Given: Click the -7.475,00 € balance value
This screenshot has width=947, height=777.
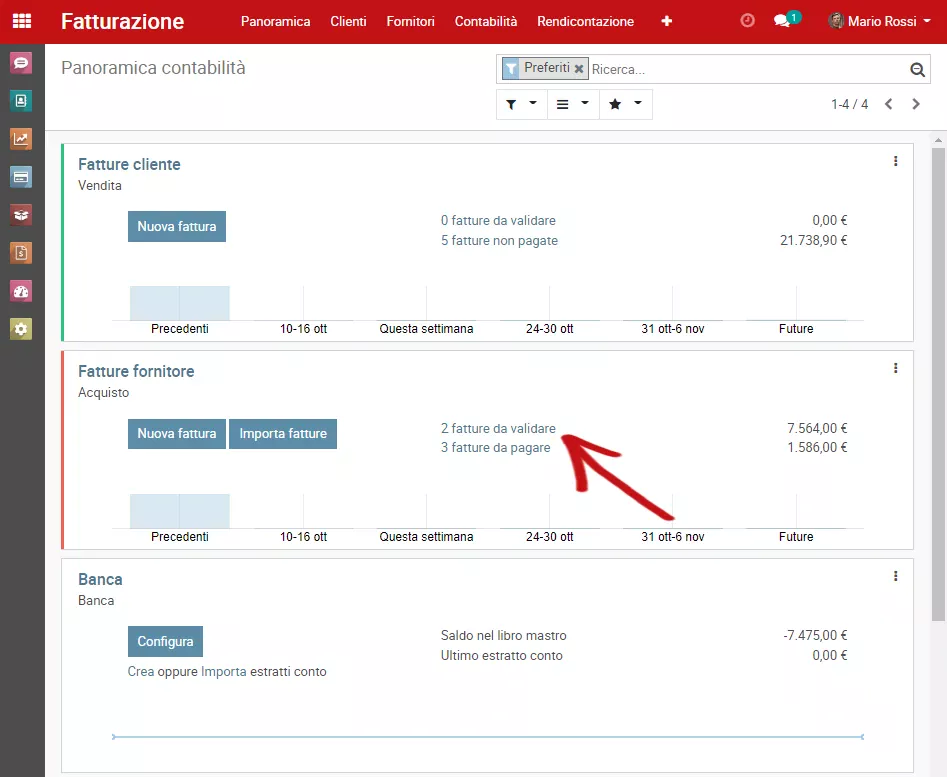Looking at the screenshot, I should 815,635.
